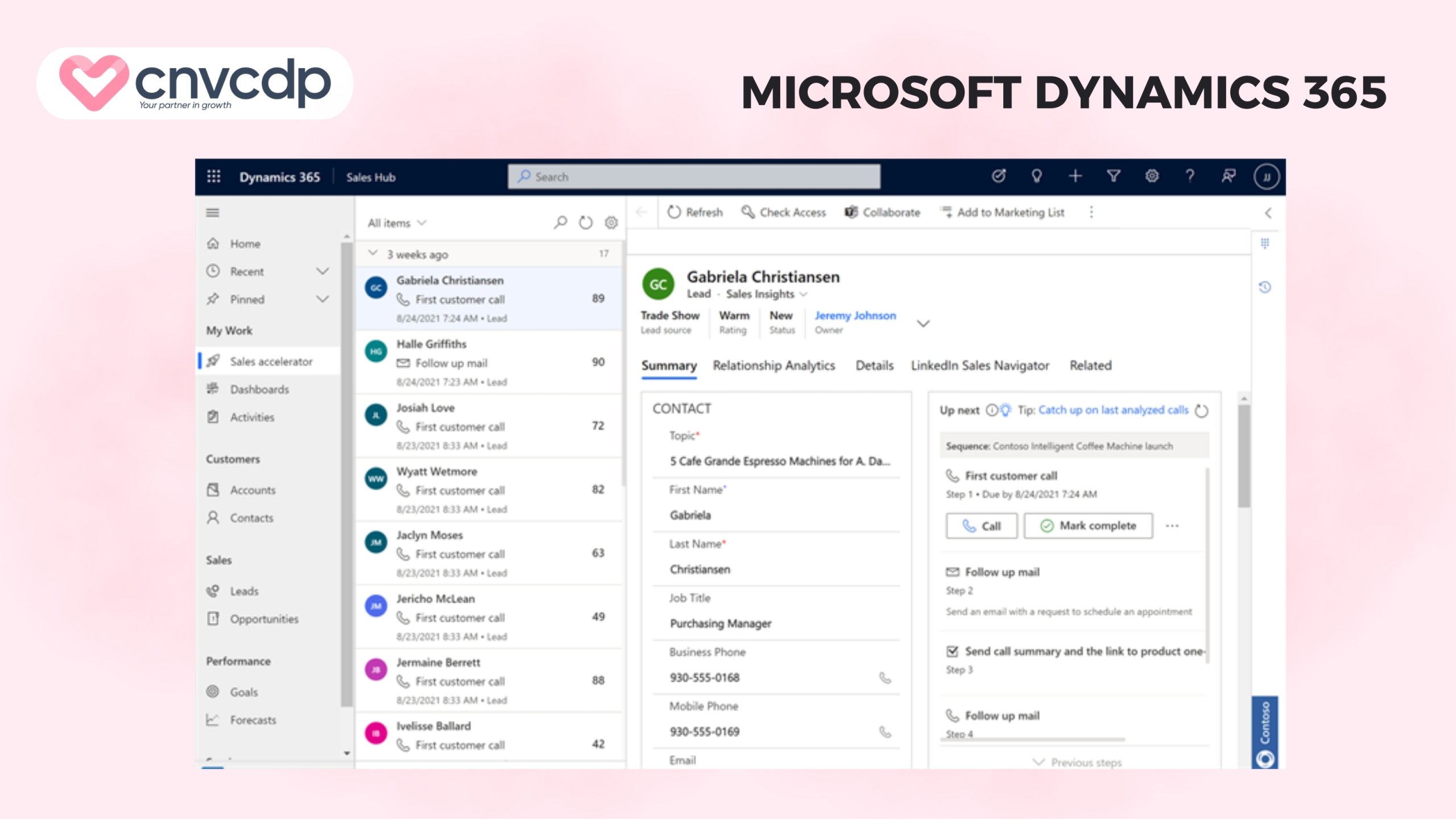Show Previous steps in the sequence panel
Screen dimensions: 1456x819
click(1082, 763)
